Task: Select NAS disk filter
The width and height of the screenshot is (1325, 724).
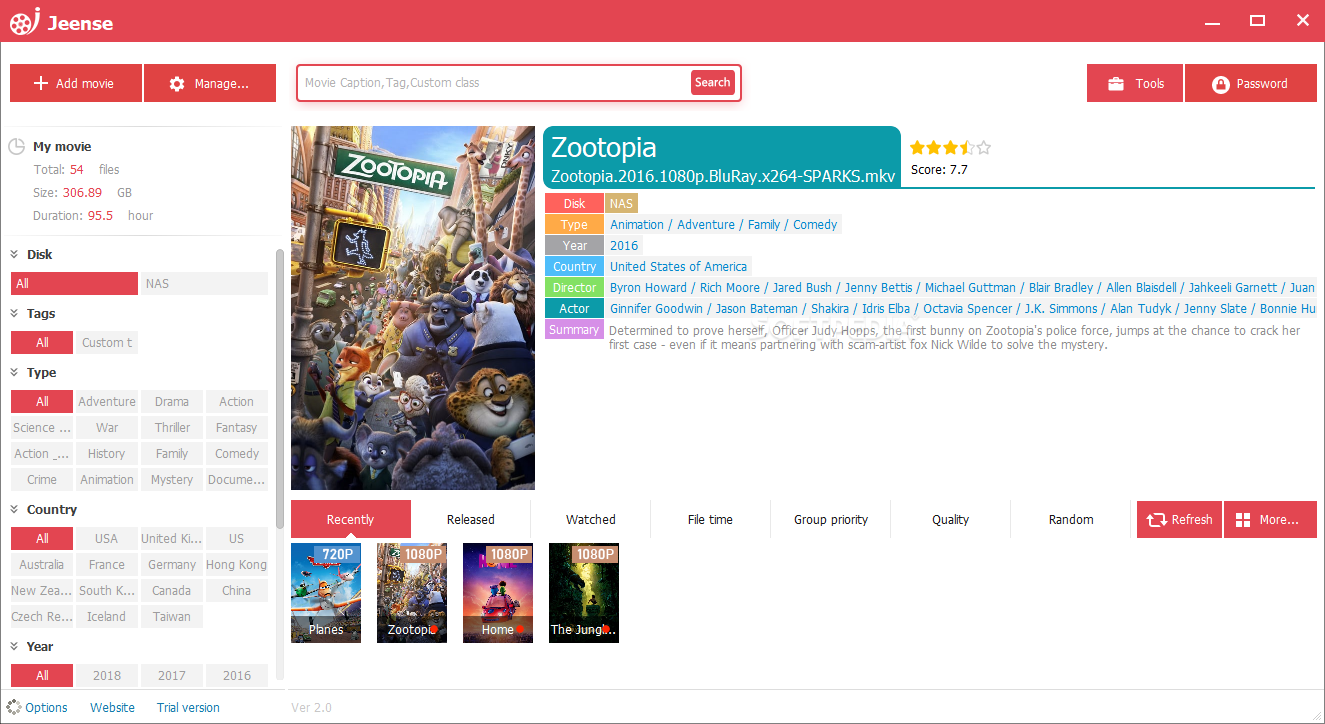Action: pos(204,284)
